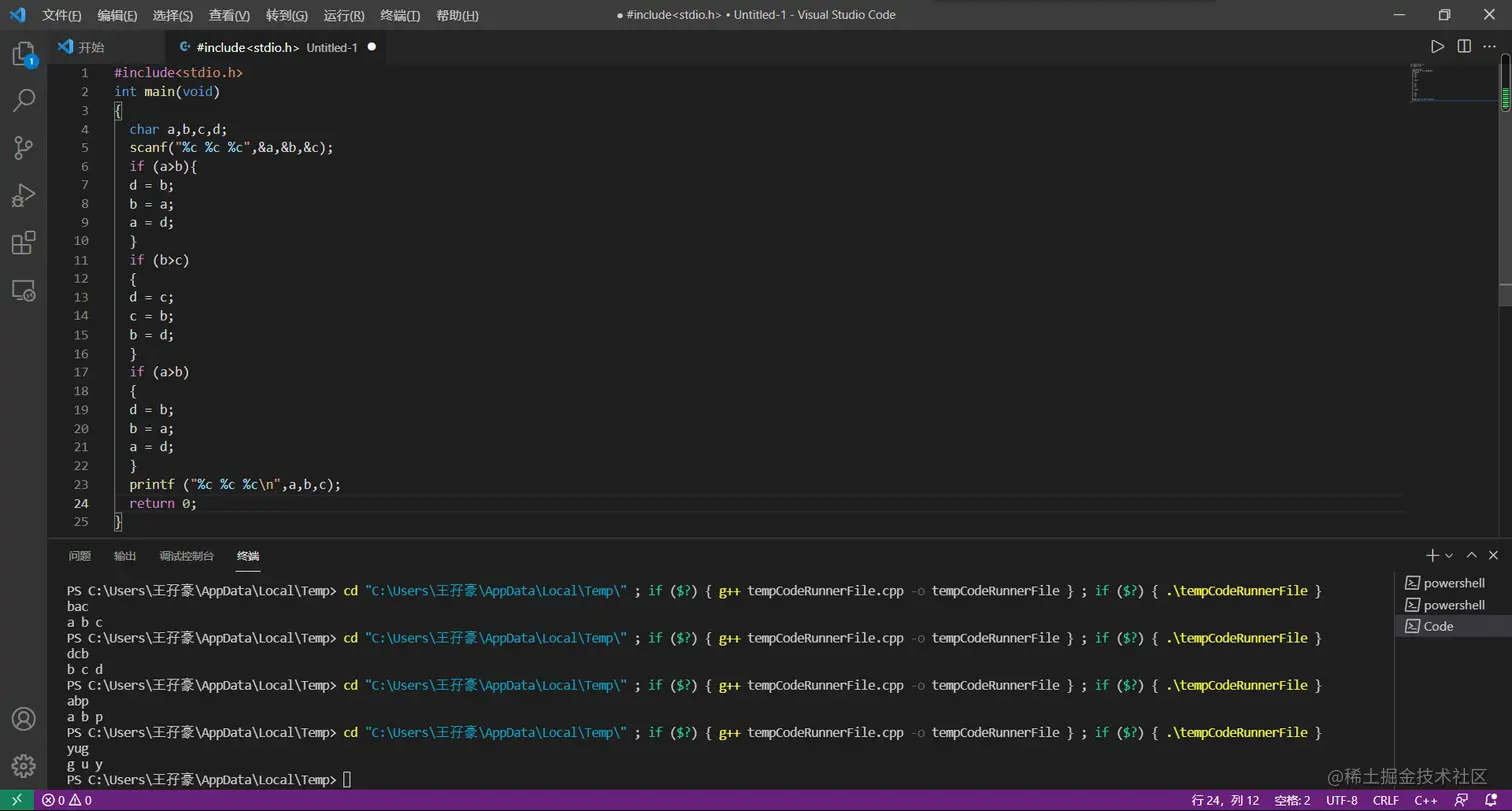The image size is (1512, 811).
Task: Select first powershell terminal in list
Action: pyautogui.click(x=1453, y=583)
